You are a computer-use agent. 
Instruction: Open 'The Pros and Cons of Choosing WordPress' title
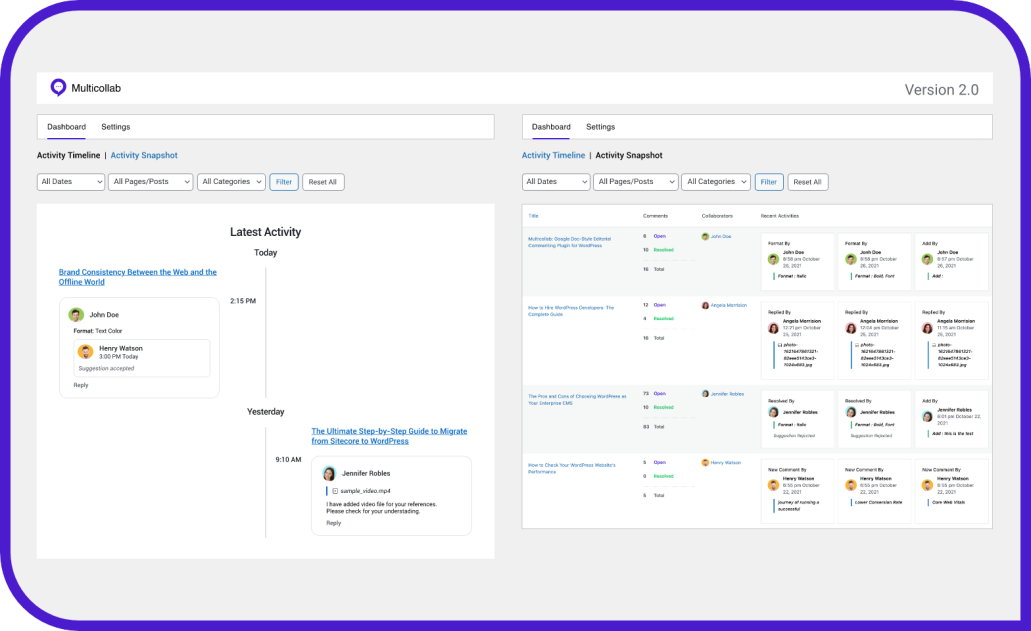(577, 400)
